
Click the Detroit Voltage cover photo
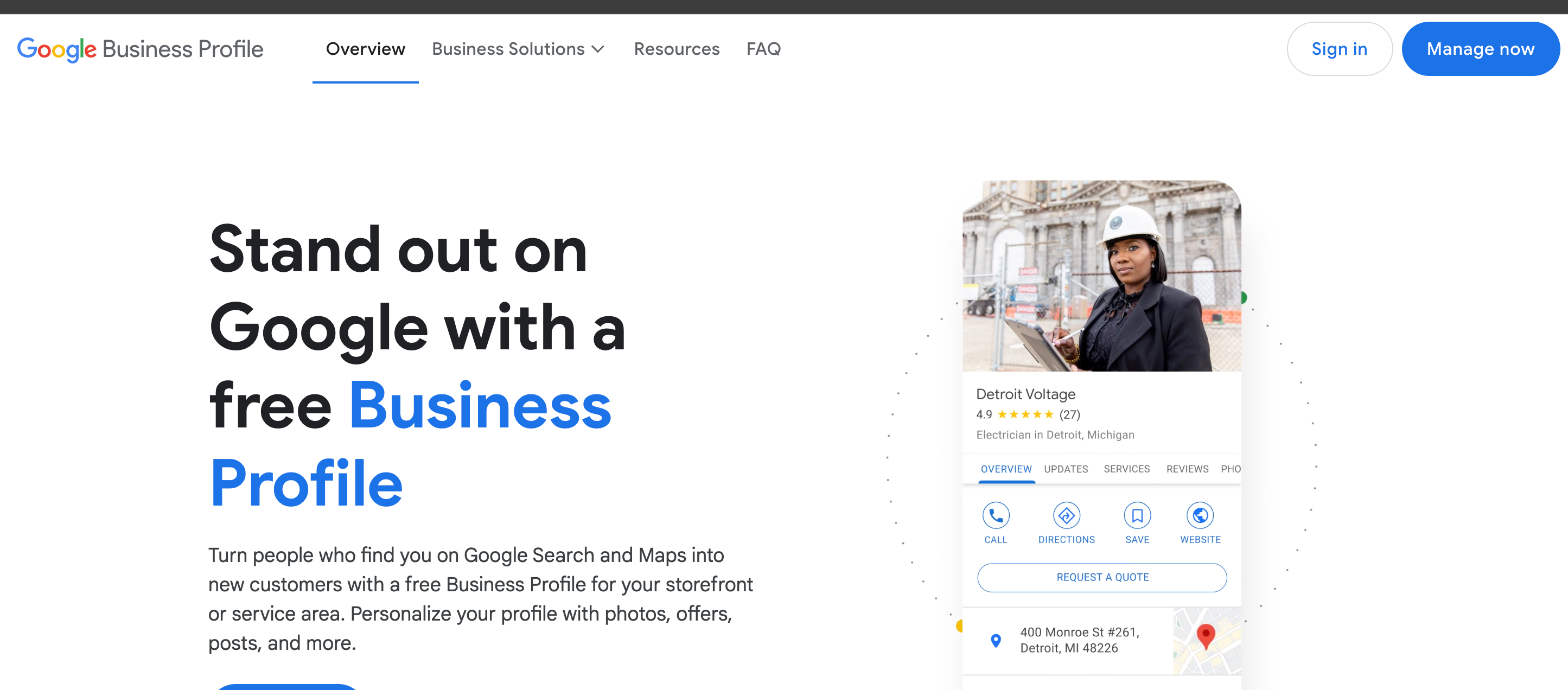click(x=1102, y=276)
